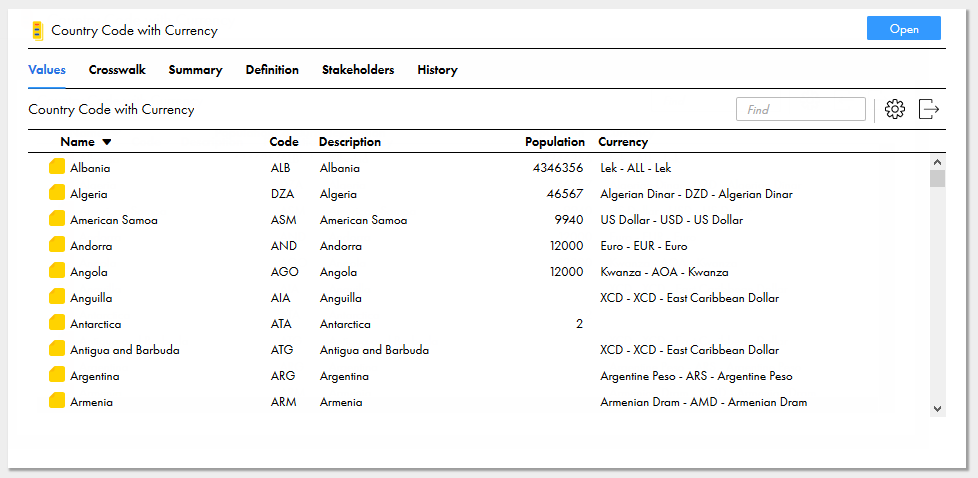Click the ASM code cell
The width and height of the screenshot is (978, 478).
coord(283,220)
